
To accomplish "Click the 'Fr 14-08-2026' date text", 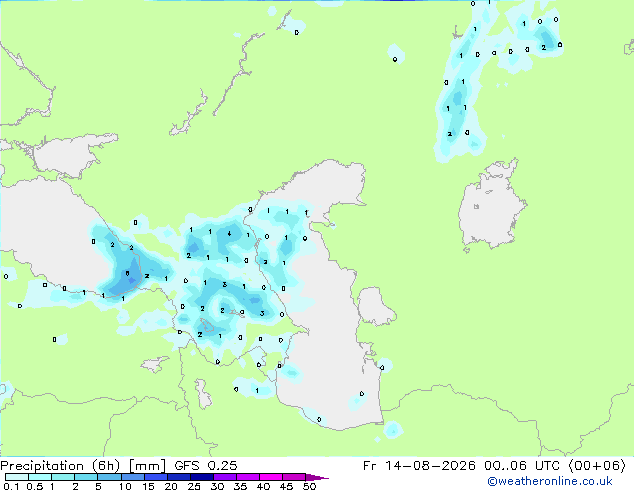I will pyautogui.click(x=419, y=466).
